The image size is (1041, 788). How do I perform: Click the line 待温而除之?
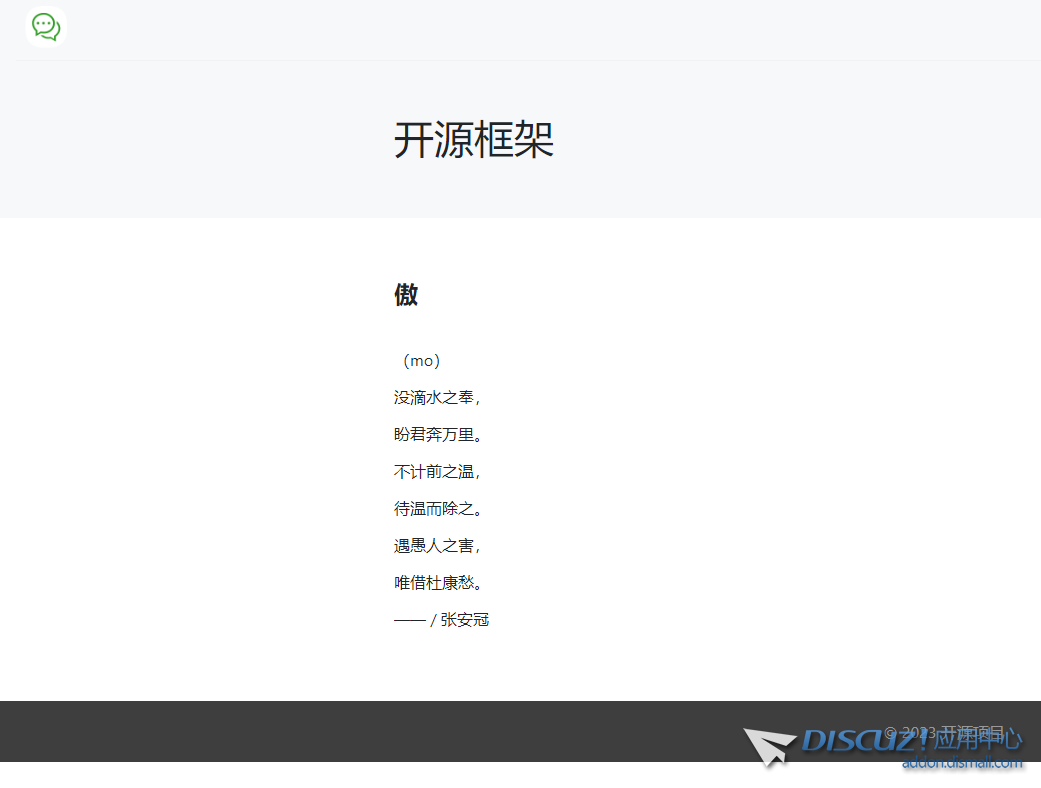pos(438,509)
